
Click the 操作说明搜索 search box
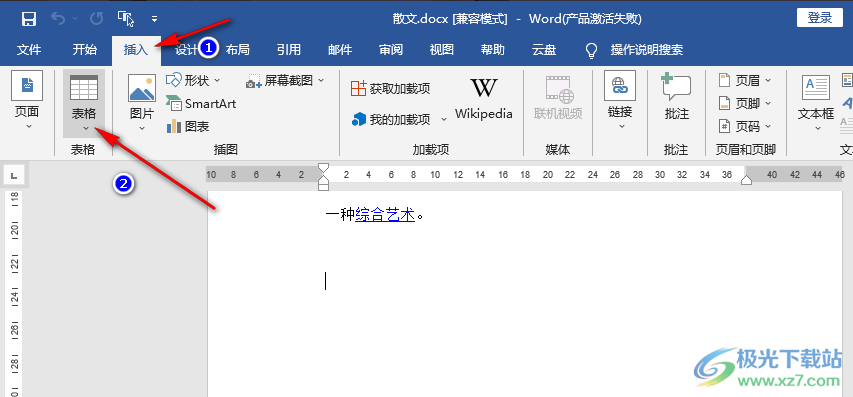(647, 50)
